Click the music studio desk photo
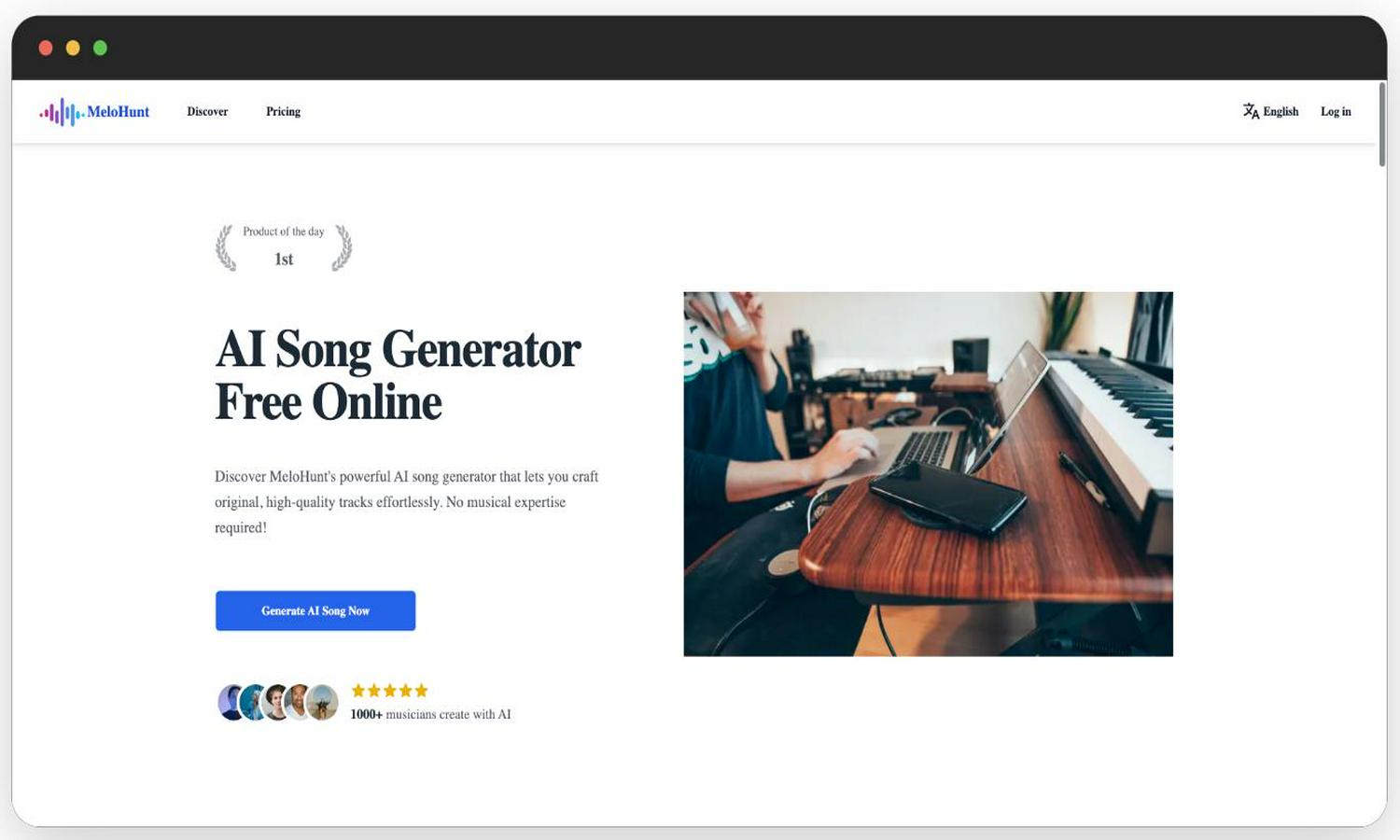Image resolution: width=1400 pixels, height=840 pixels. [x=928, y=474]
